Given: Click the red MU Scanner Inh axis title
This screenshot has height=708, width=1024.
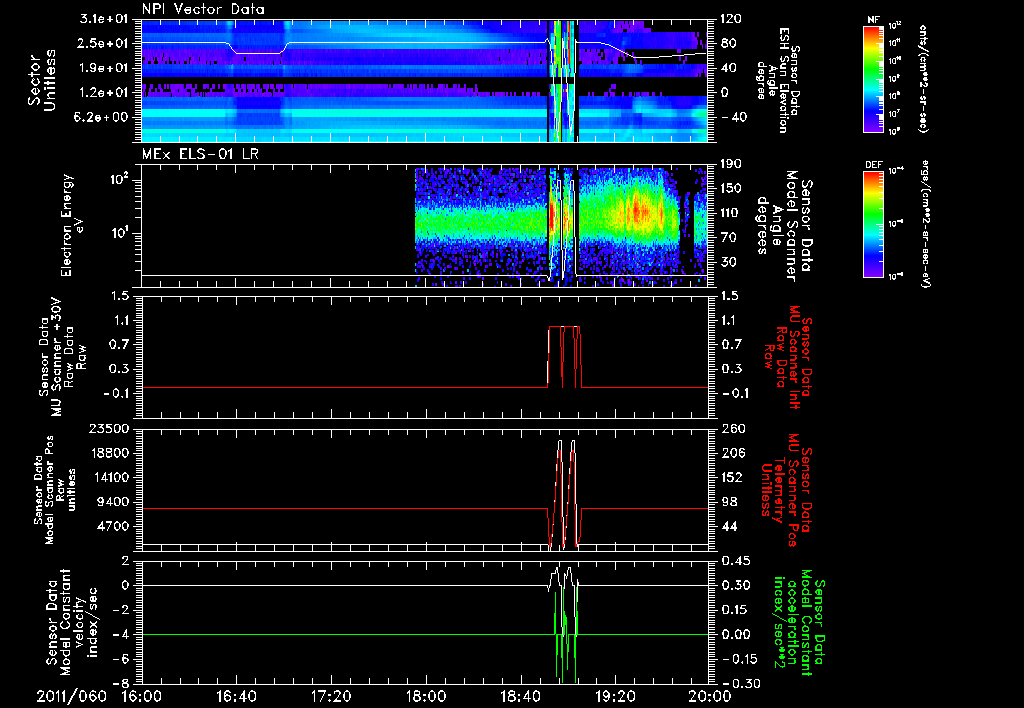Looking at the screenshot, I should [x=787, y=356].
